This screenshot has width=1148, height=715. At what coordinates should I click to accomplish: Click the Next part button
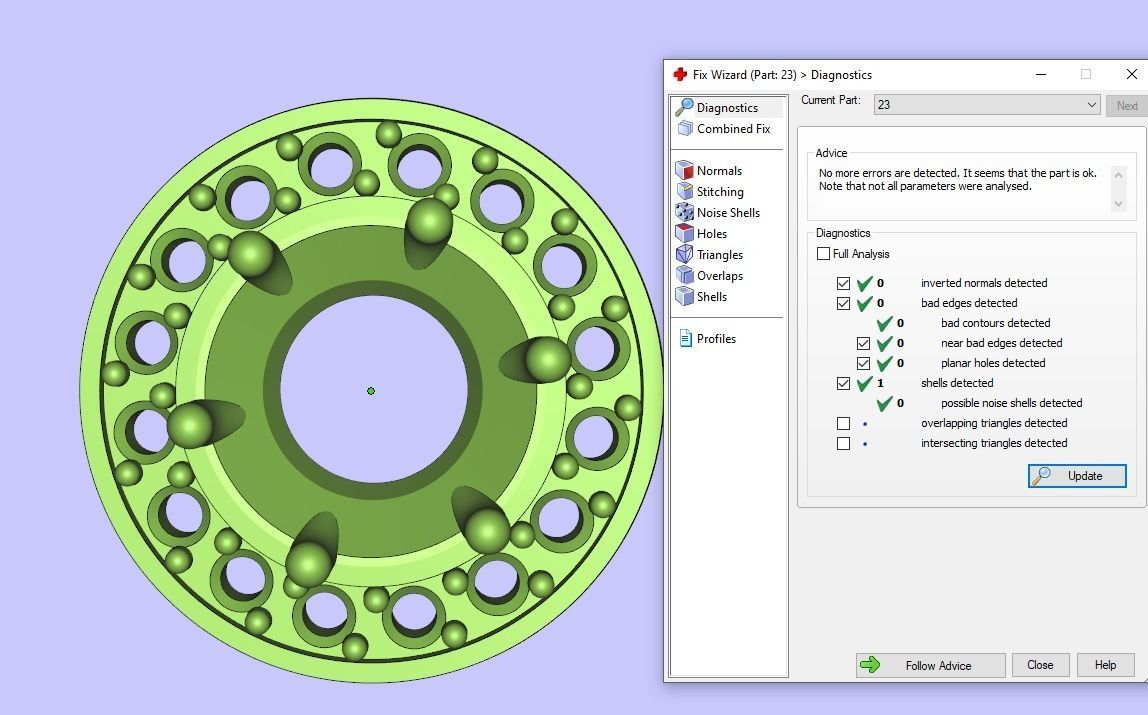(1127, 105)
